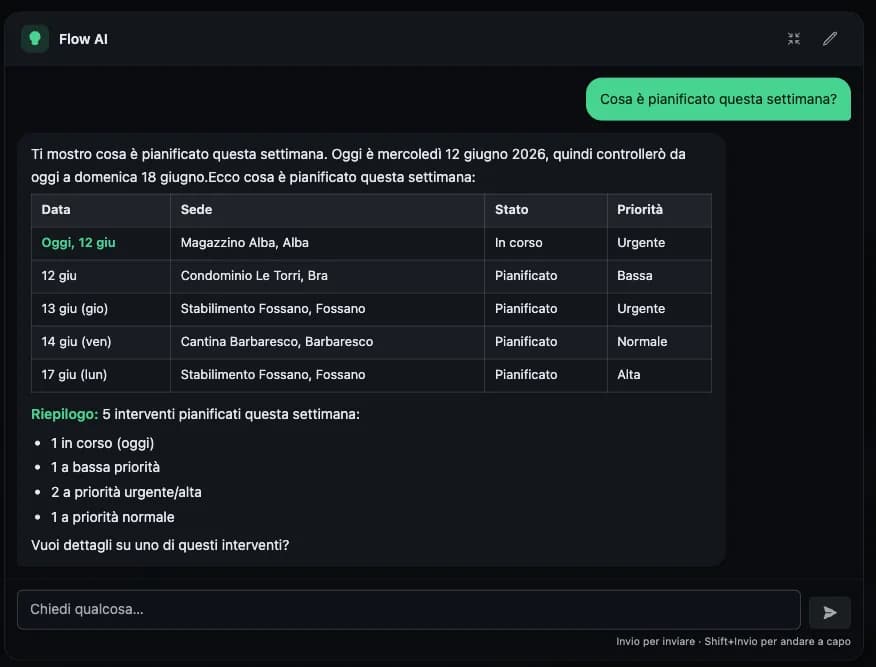876x667 pixels.
Task: Click the hint 'Invio per inviare' text
Action: pos(655,641)
